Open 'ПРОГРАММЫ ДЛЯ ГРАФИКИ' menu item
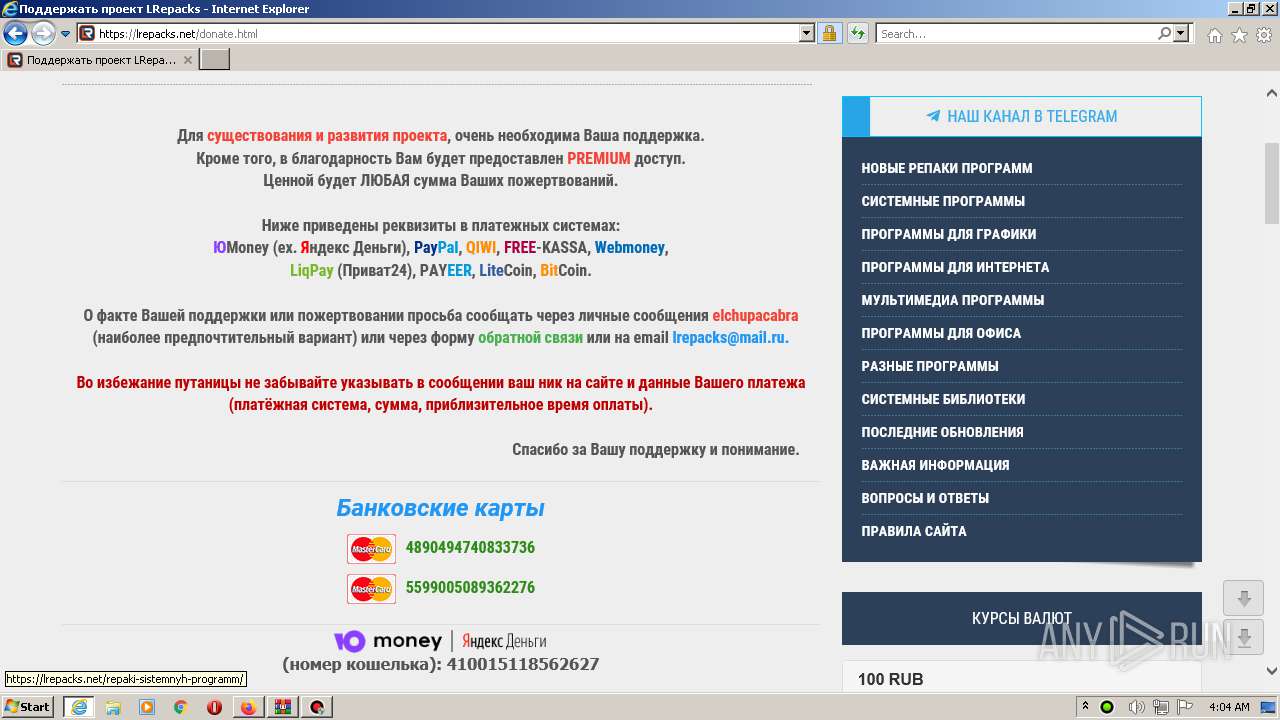The height and width of the screenshot is (720, 1280). [x=949, y=234]
